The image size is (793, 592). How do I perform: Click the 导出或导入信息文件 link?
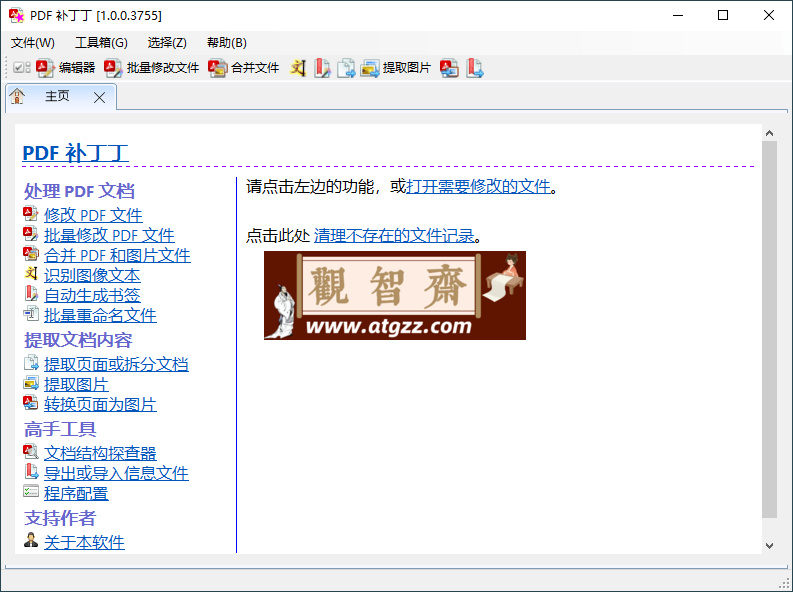[116, 474]
